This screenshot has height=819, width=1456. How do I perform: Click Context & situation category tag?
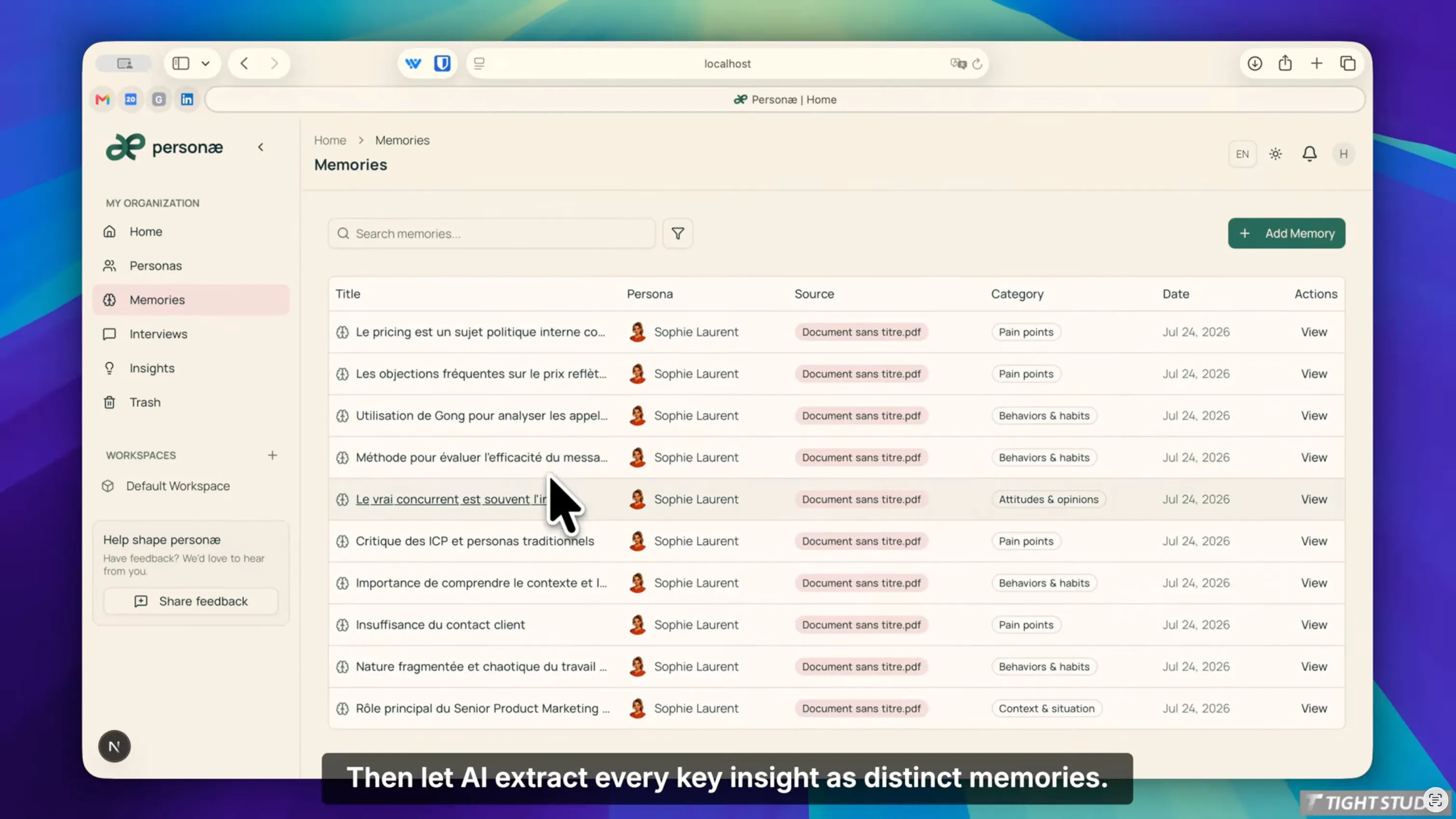[1046, 709]
